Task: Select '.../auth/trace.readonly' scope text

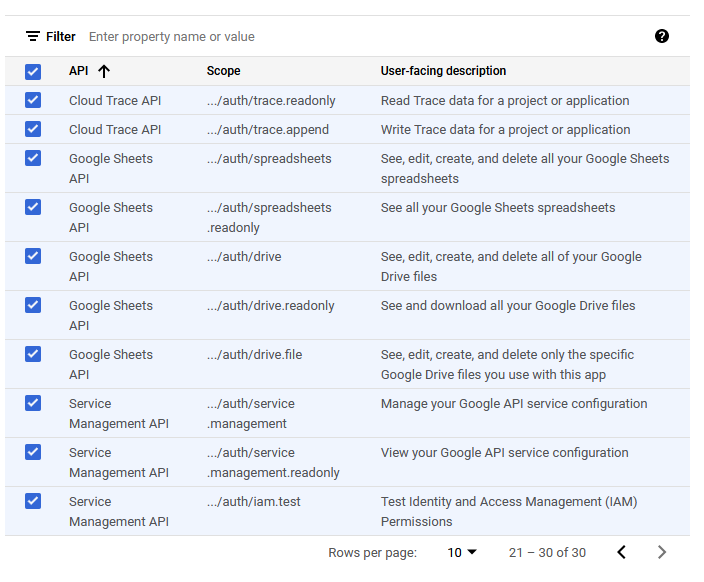Action: coord(271,101)
